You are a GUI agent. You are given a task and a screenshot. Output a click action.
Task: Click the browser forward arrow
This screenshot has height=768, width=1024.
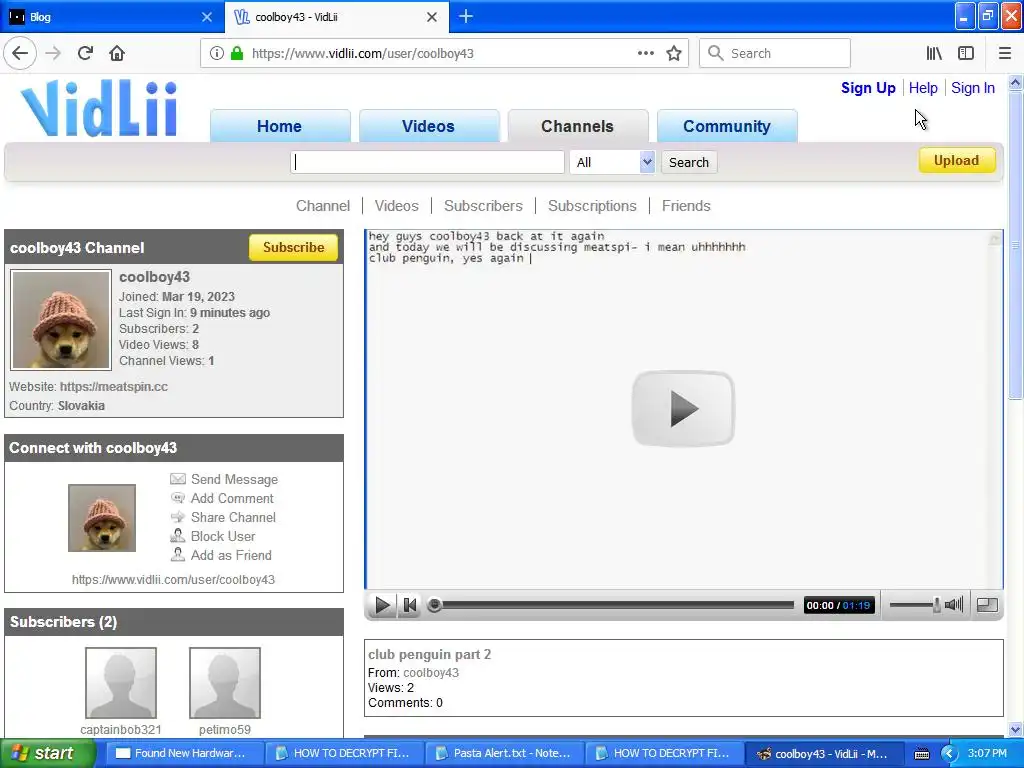point(53,54)
